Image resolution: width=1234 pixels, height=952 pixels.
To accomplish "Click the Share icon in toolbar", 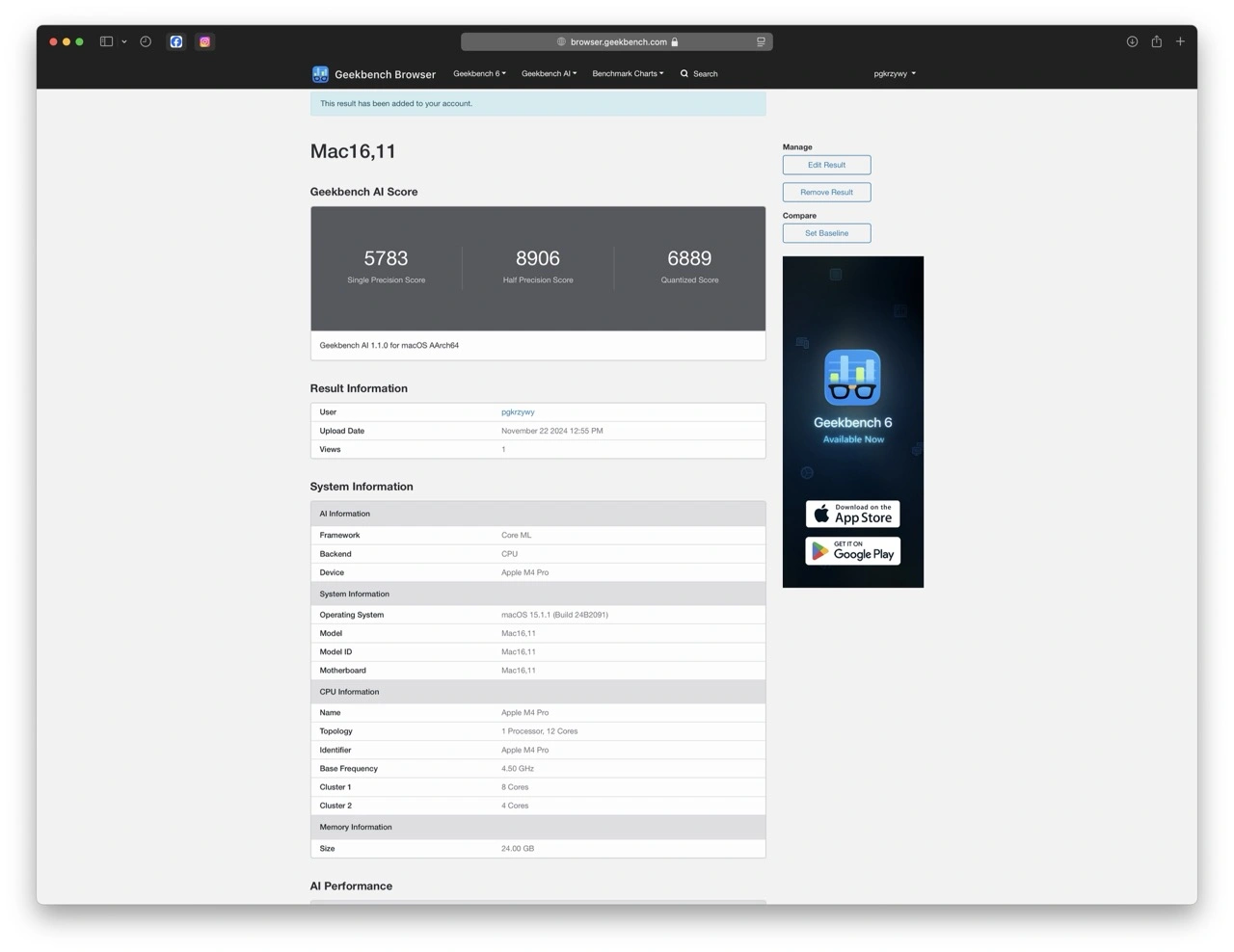I will (1156, 41).
